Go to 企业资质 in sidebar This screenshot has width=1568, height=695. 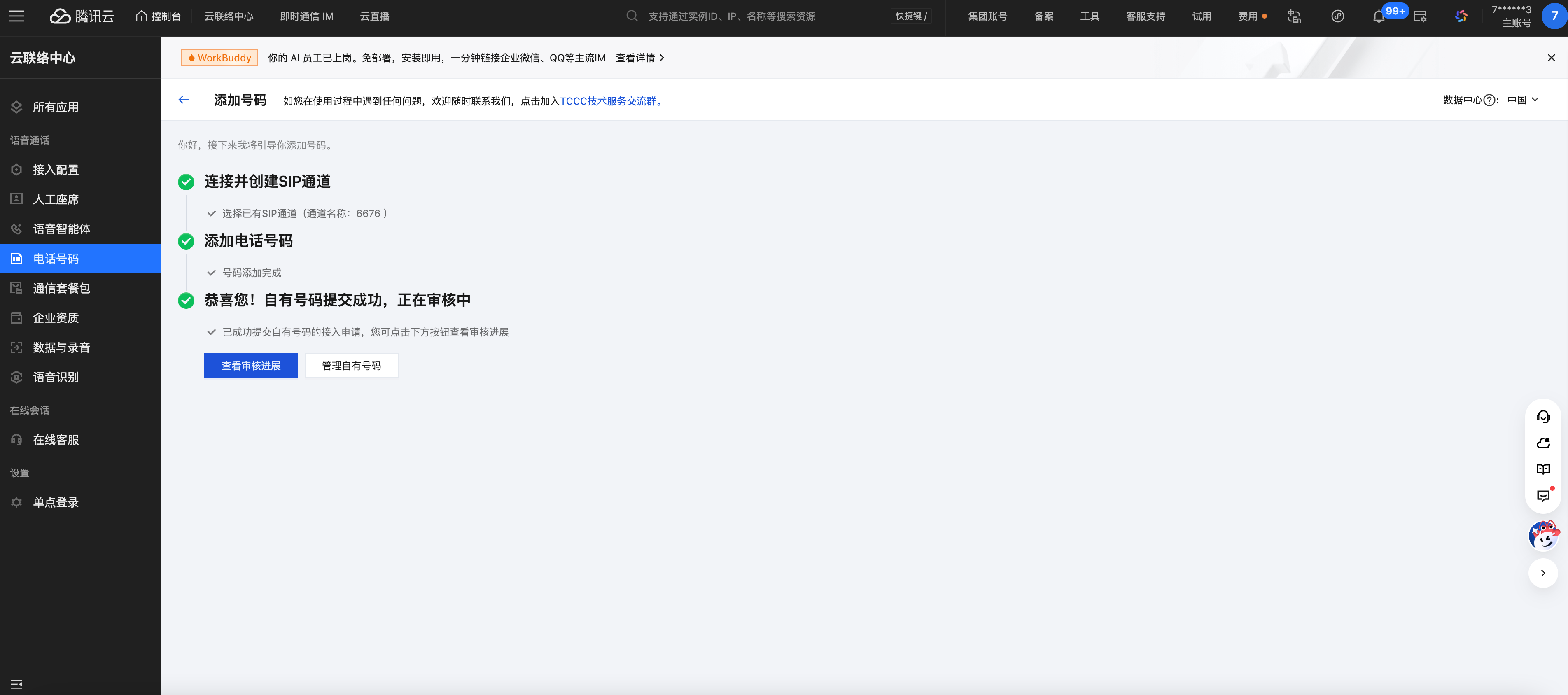click(56, 318)
